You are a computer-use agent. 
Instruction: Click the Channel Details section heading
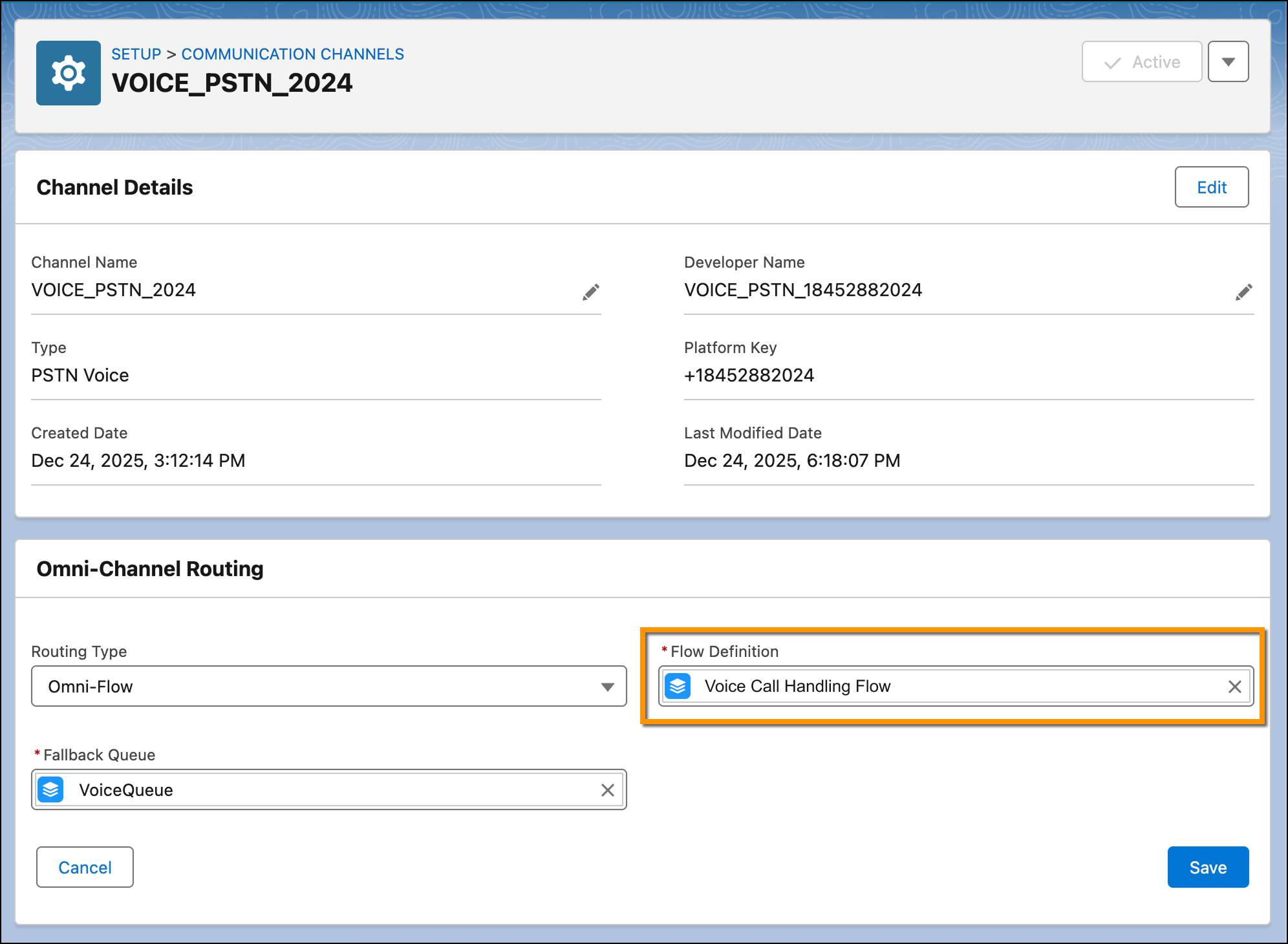point(114,188)
